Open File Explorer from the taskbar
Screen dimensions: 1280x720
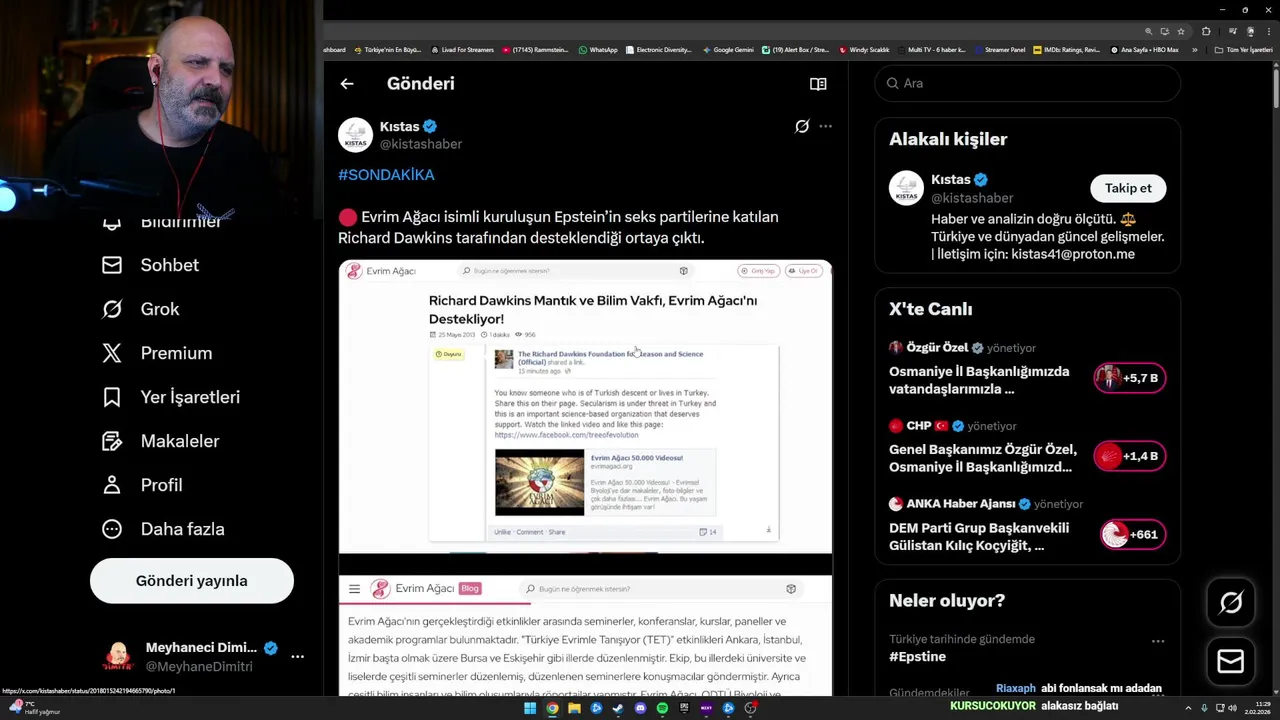pyautogui.click(x=574, y=708)
